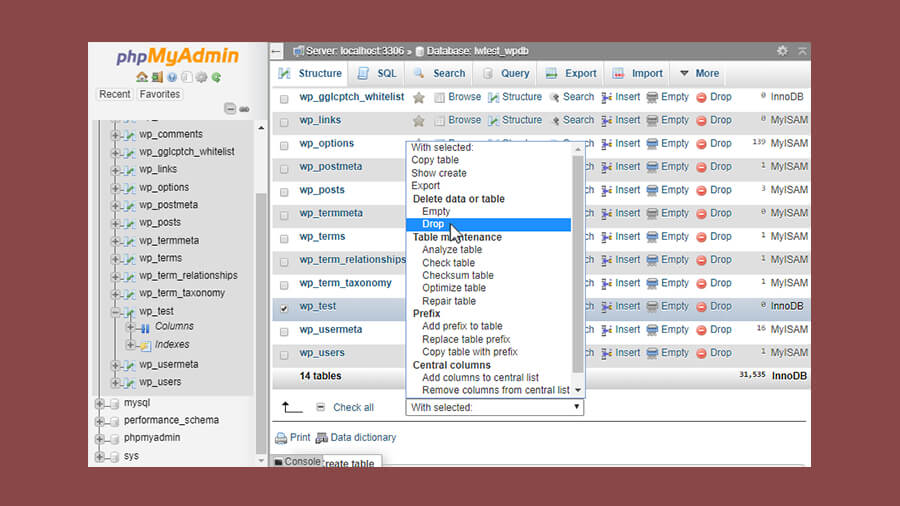Screen dimensions: 900x506
Task: Select 'Optimize table' in dropdown list
Action: (454, 288)
